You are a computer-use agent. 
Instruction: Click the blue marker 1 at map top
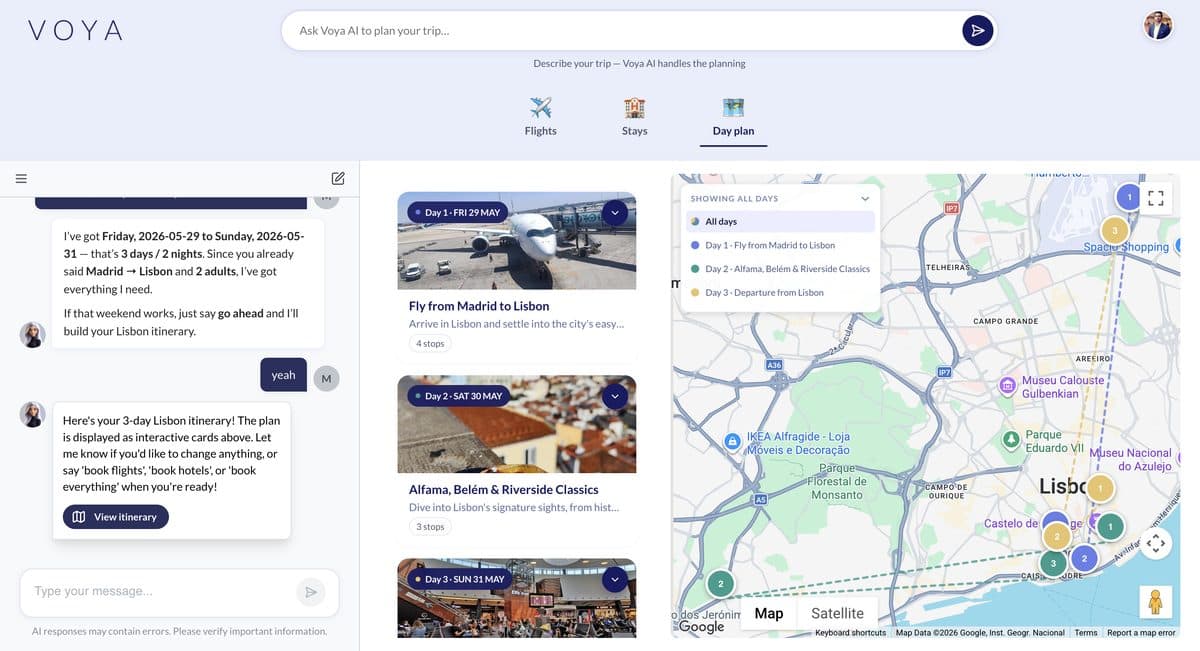[x=1129, y=197]
